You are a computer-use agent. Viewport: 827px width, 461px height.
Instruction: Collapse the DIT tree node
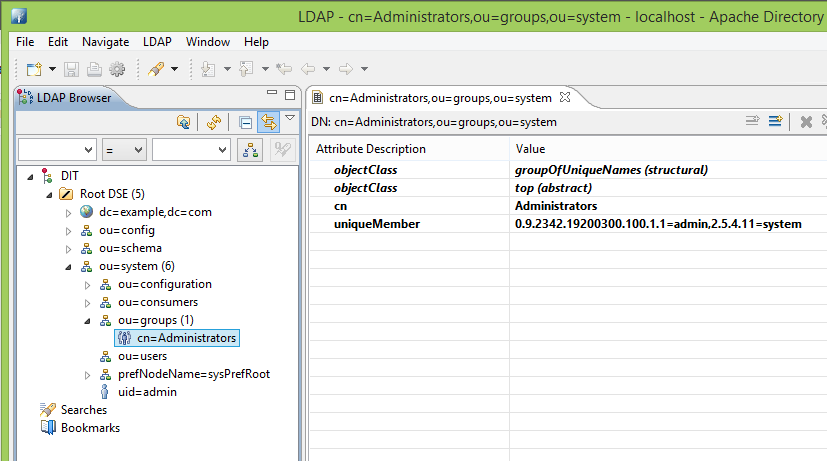click(30, 177)
